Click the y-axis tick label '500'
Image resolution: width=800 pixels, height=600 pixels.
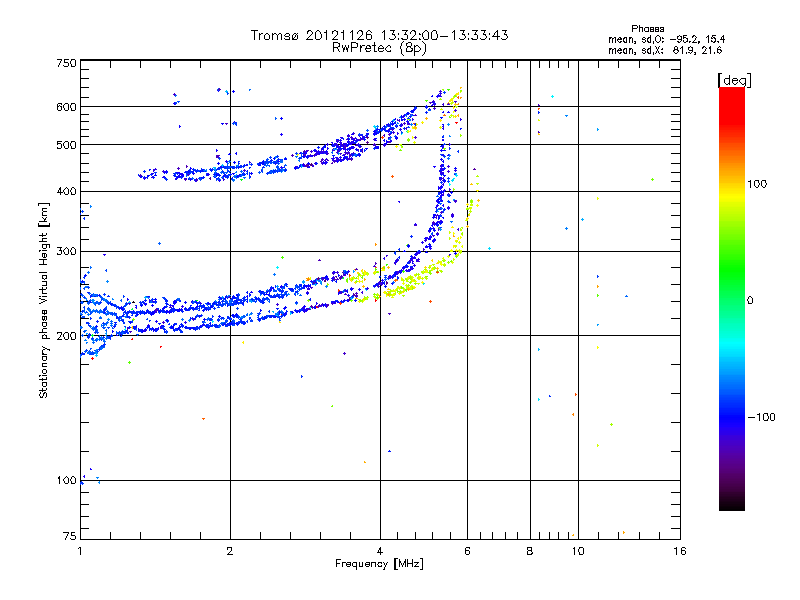pyautogui.click(x=66, y=145)
